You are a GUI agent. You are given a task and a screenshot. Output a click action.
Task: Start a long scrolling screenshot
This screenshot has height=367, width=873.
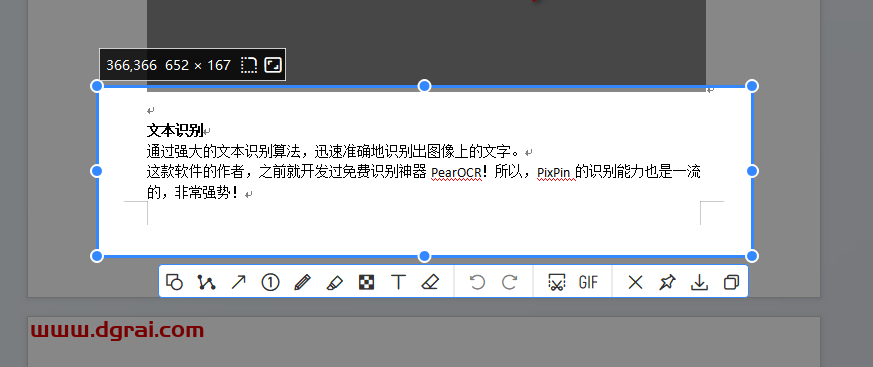pos(556,282)
